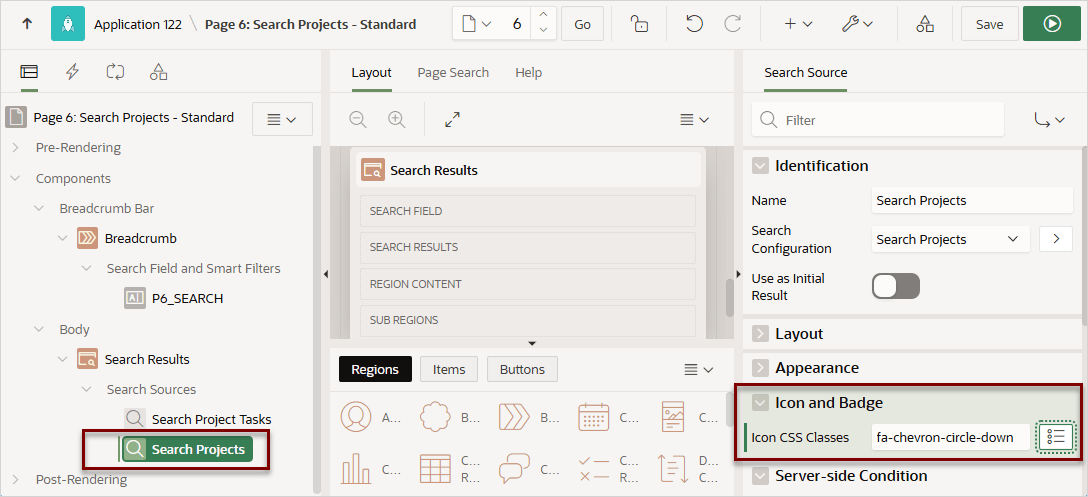
Task: Open the Layout pane menu
Action: point(695,119)
